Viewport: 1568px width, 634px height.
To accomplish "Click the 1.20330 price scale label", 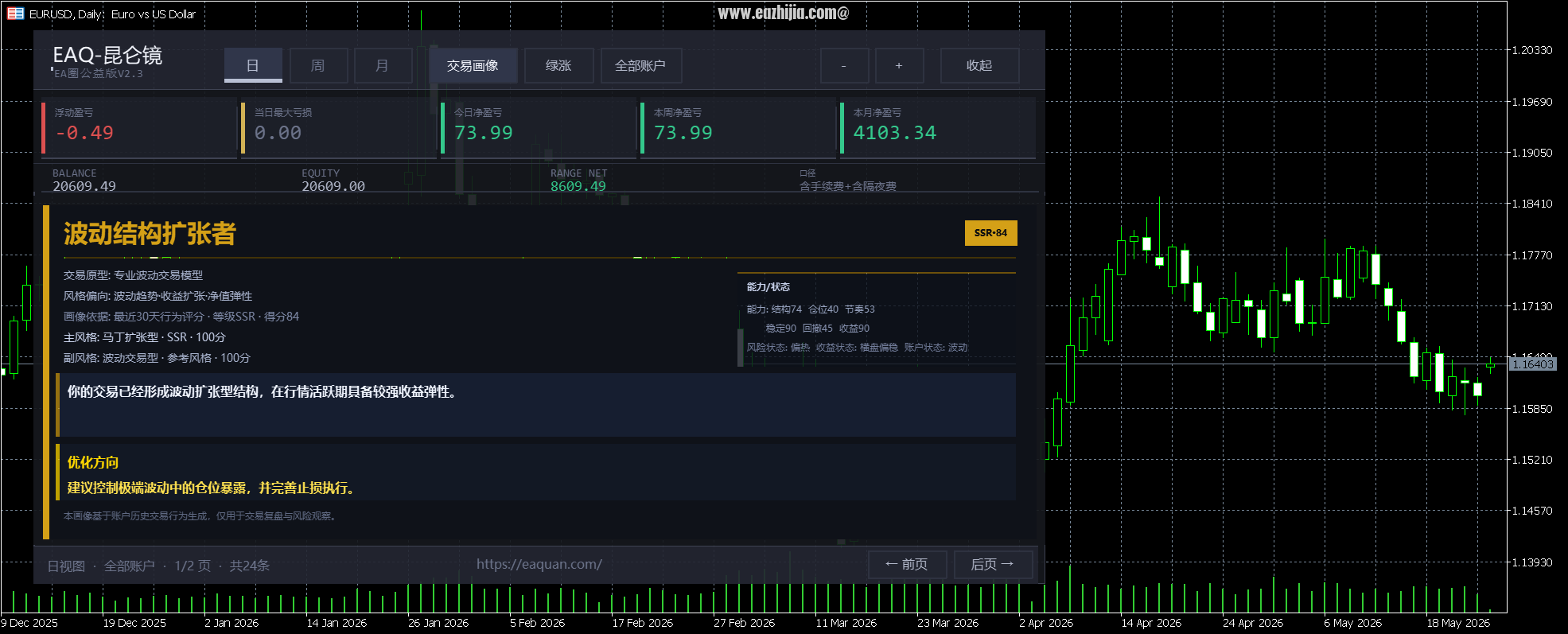I will tap(1532, 50).
